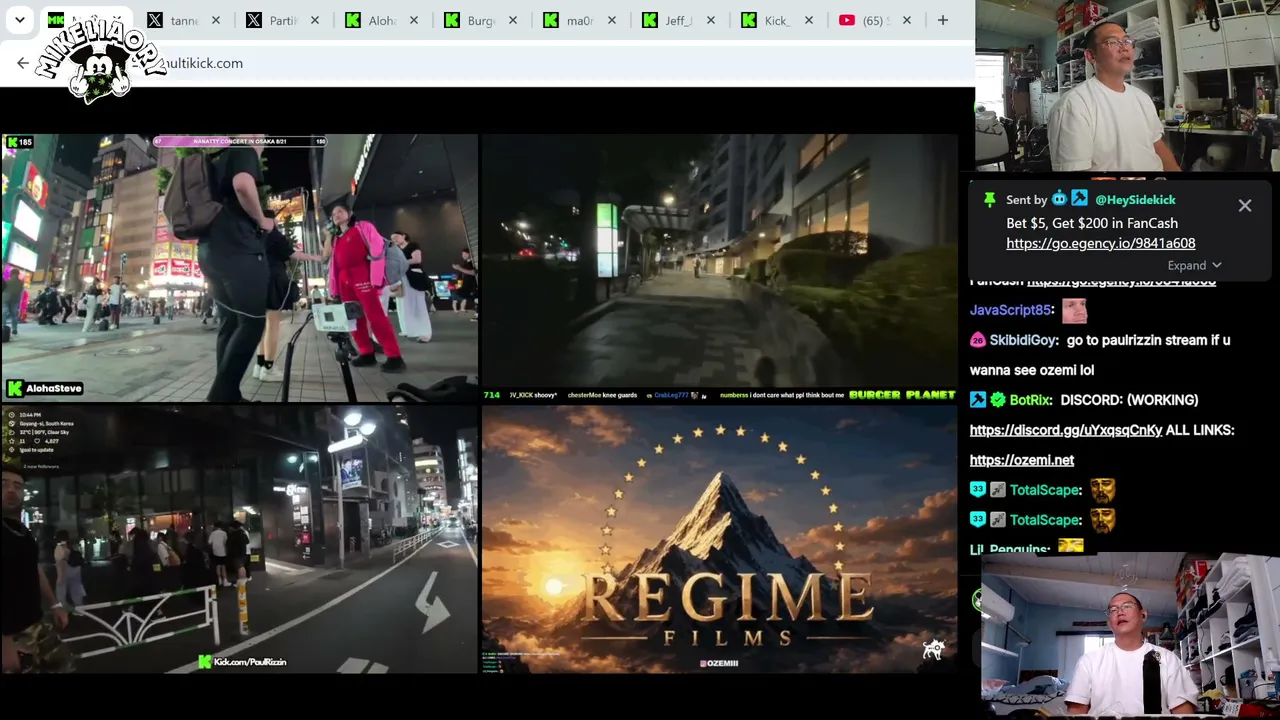This screenshot has width=1280, height=720.
Task: Close the 'Parti' X tab
Action: coord(314,20)
